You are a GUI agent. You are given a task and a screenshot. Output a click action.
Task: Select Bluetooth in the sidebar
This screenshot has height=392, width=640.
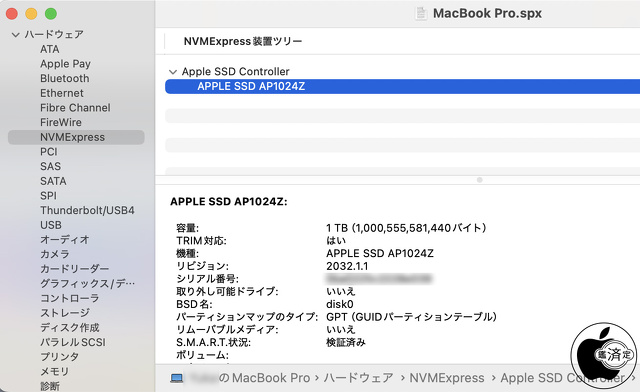64,78
